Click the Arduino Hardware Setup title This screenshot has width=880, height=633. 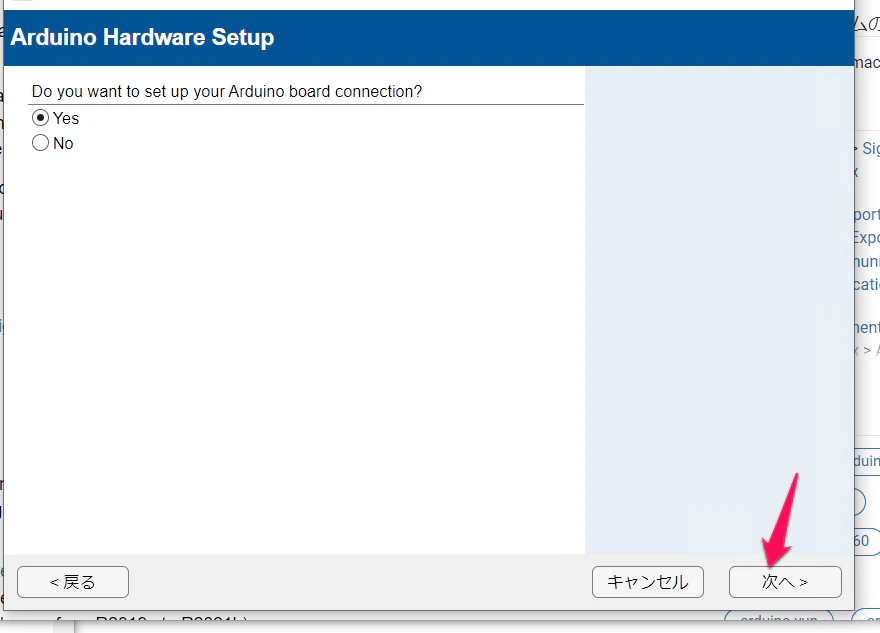click(142, 37)
